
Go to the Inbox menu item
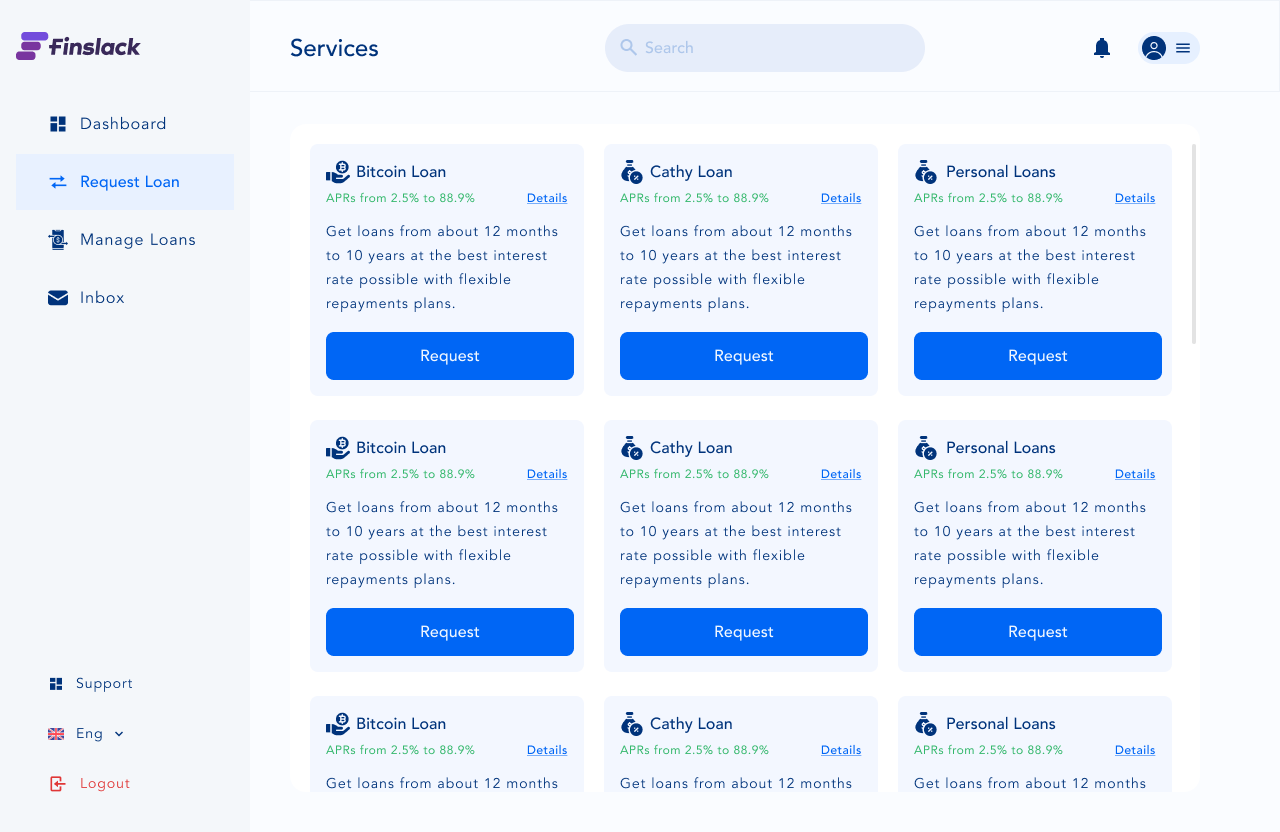[x=102, y=298]
